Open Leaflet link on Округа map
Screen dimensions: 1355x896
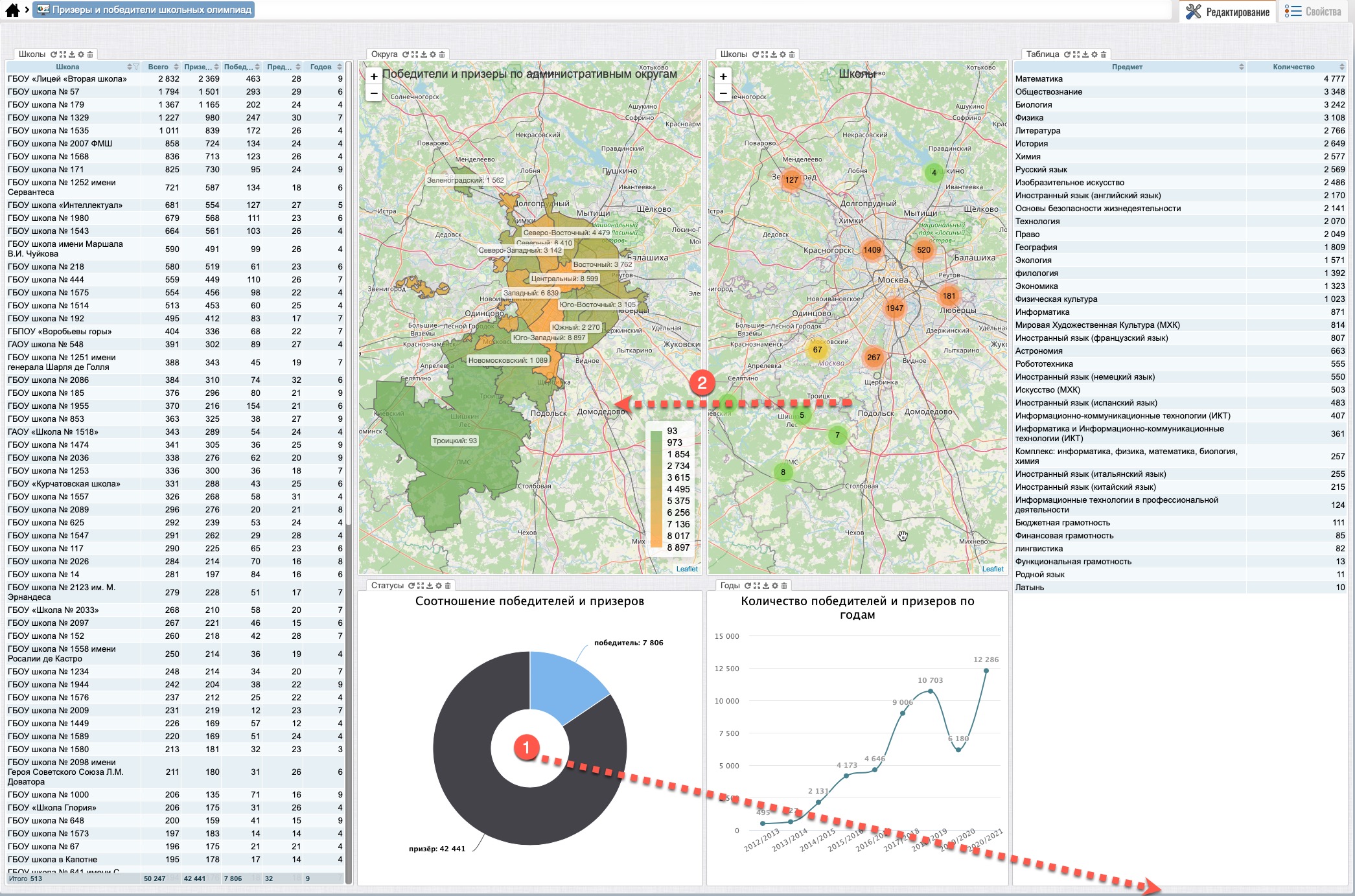(x=687, y=569)
